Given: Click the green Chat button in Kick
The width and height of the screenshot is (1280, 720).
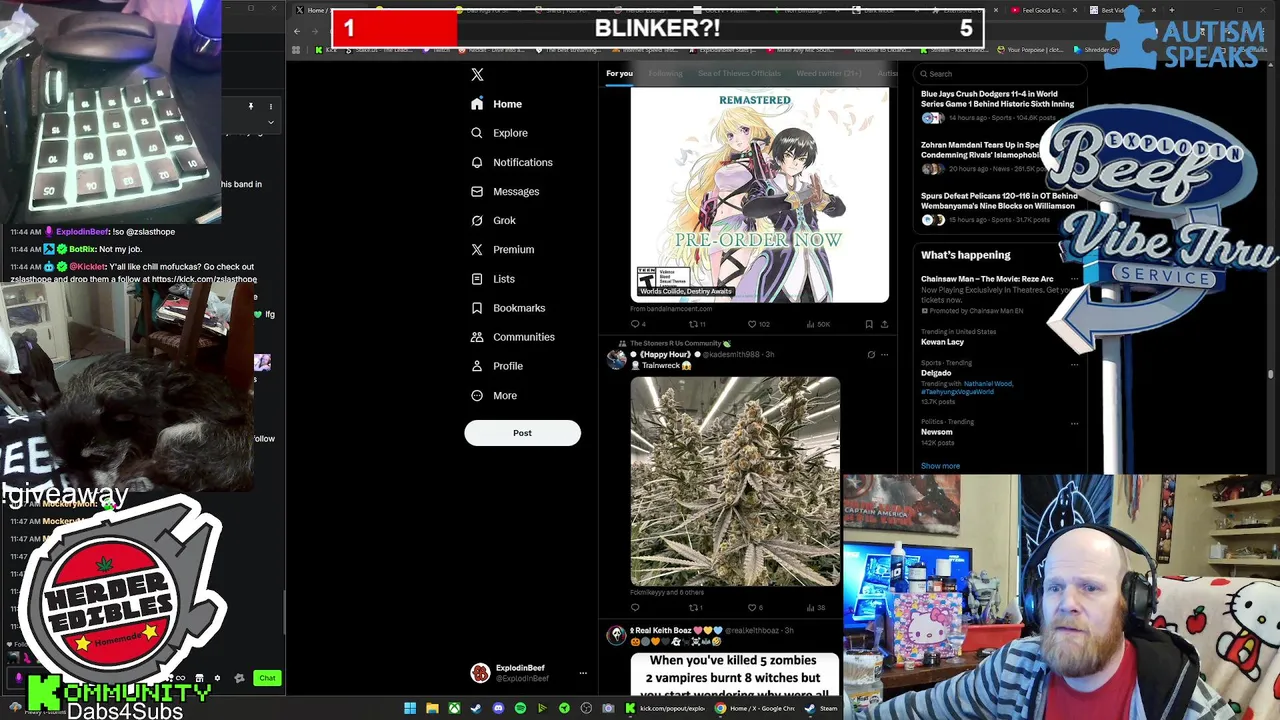Looking at the screenshot, I should [267, 678].
